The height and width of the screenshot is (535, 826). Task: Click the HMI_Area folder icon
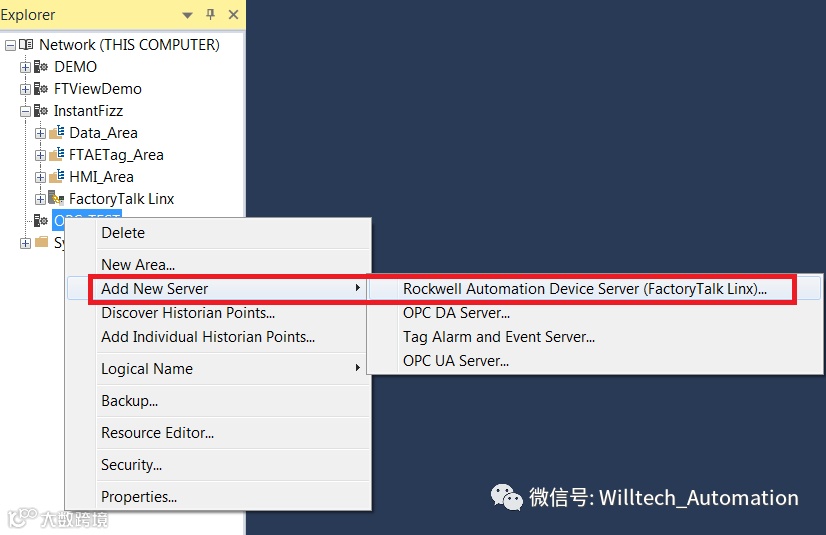(56, 177)
